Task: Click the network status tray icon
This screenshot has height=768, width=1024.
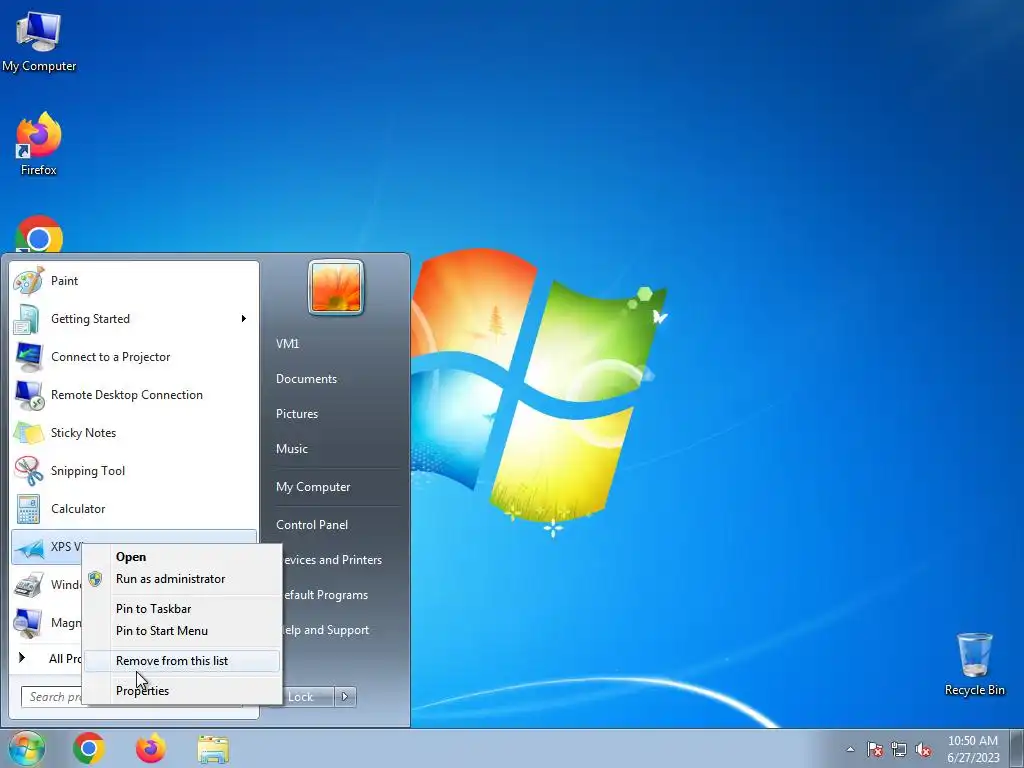Action: click(x=899, y=749)
